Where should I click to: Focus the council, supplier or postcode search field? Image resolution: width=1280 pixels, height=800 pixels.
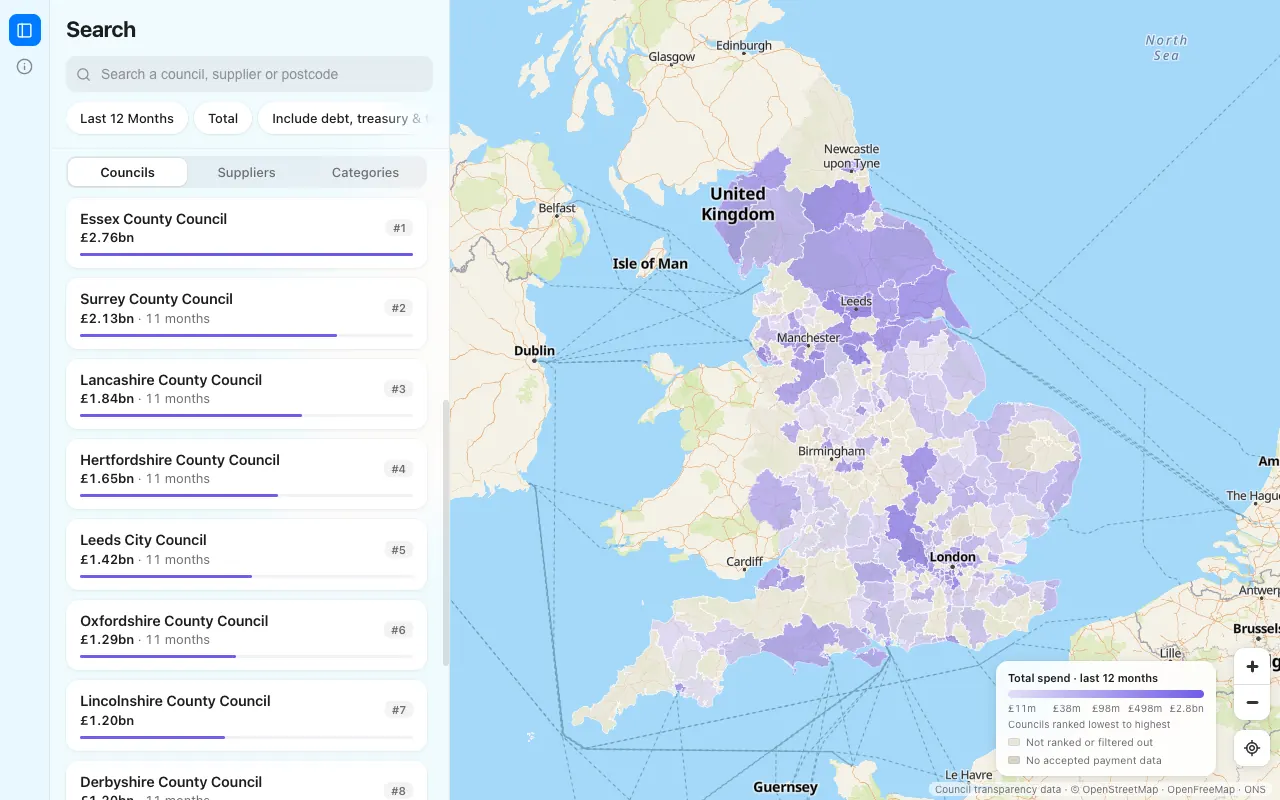tap(249, 74)
